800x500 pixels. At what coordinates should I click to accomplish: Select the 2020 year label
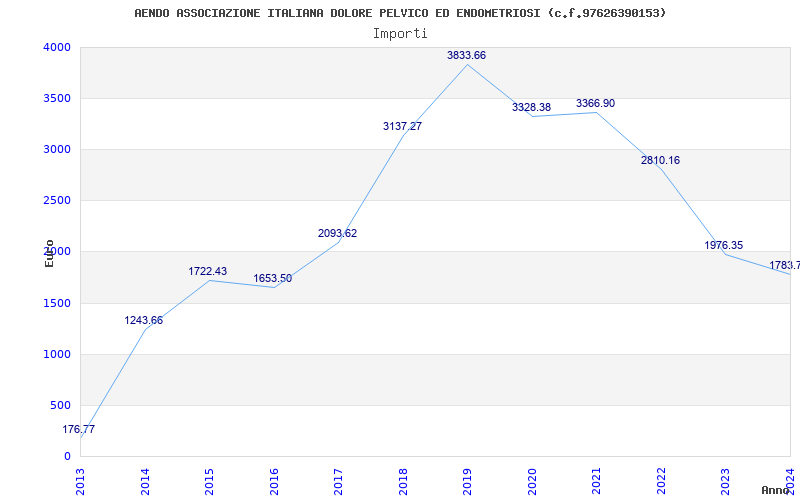pos(532,481)
